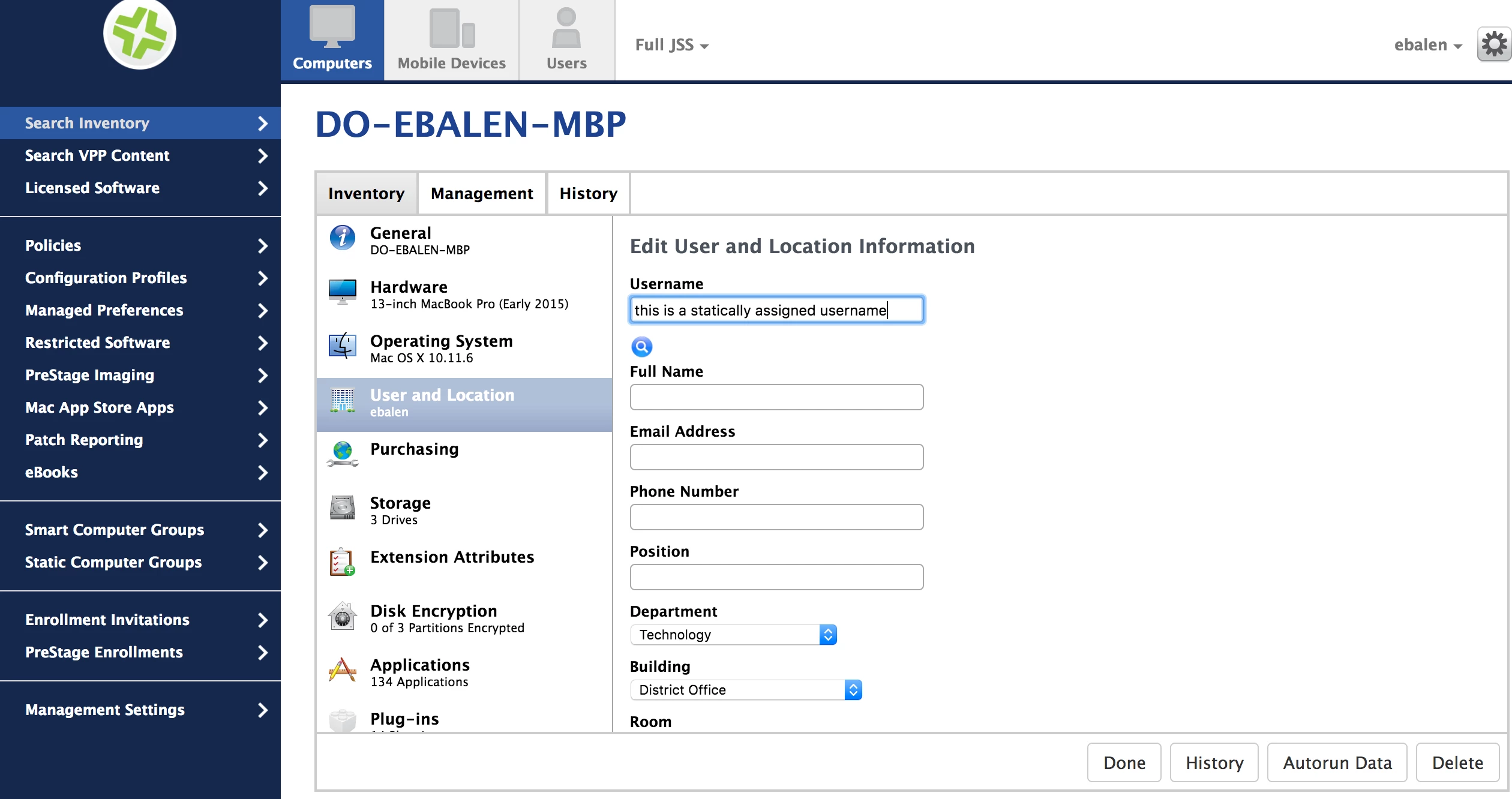Open Enrollment Invitations sidebar item
1512x799 pixels.
point(140,620)
